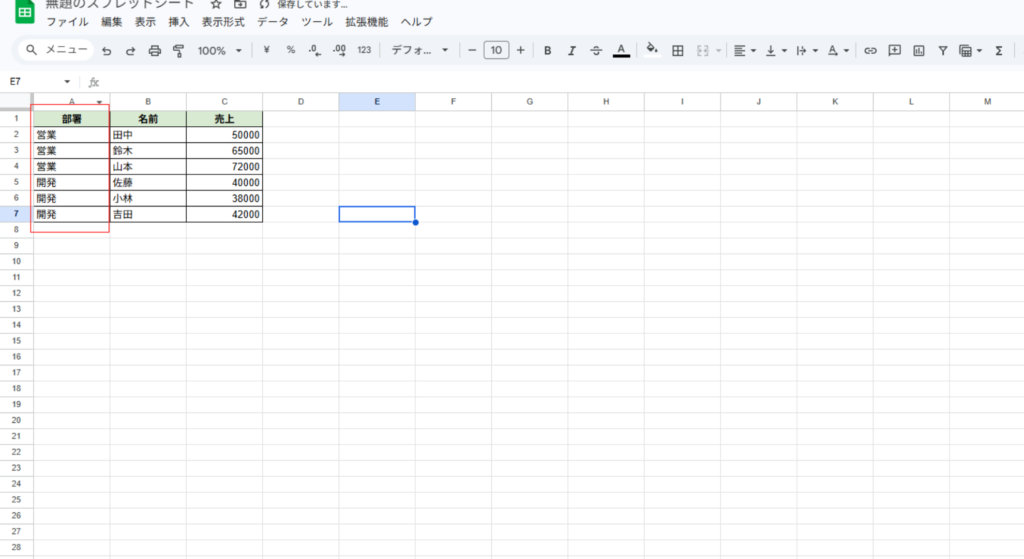This screenshot has height=559, width=1024.
Task: Create a filter with the funnel icon
Action: 942,50
